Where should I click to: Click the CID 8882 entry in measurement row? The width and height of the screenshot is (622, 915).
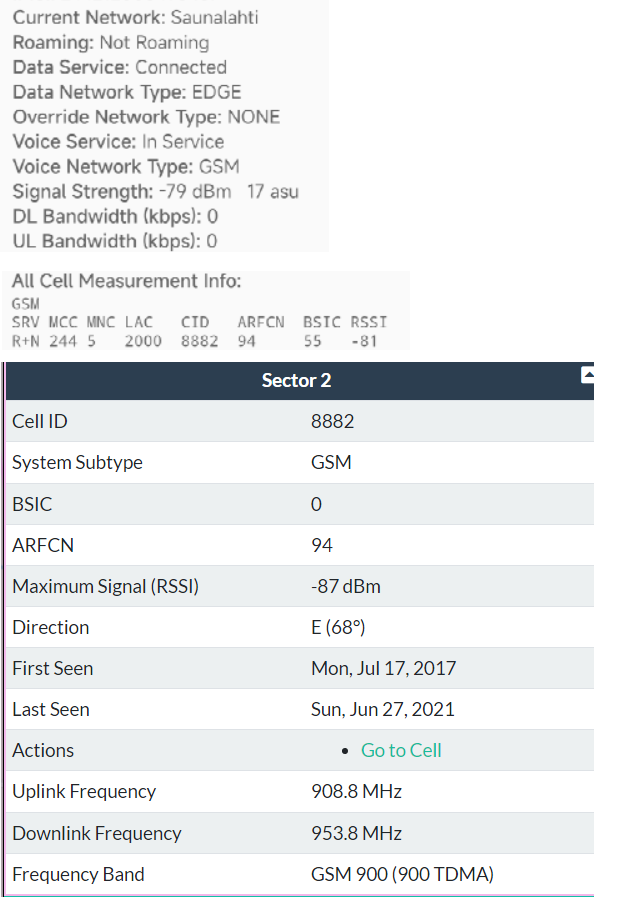tap(200, 341)
